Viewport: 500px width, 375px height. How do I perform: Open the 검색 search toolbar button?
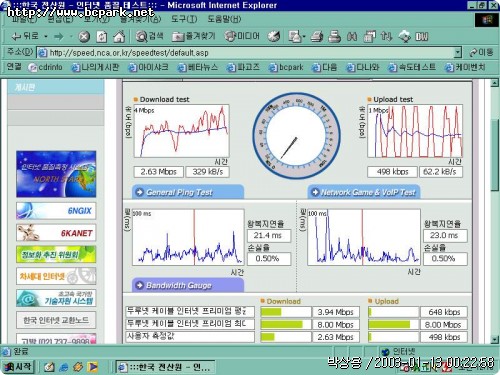pyautogui.click(x=150, y=36)
